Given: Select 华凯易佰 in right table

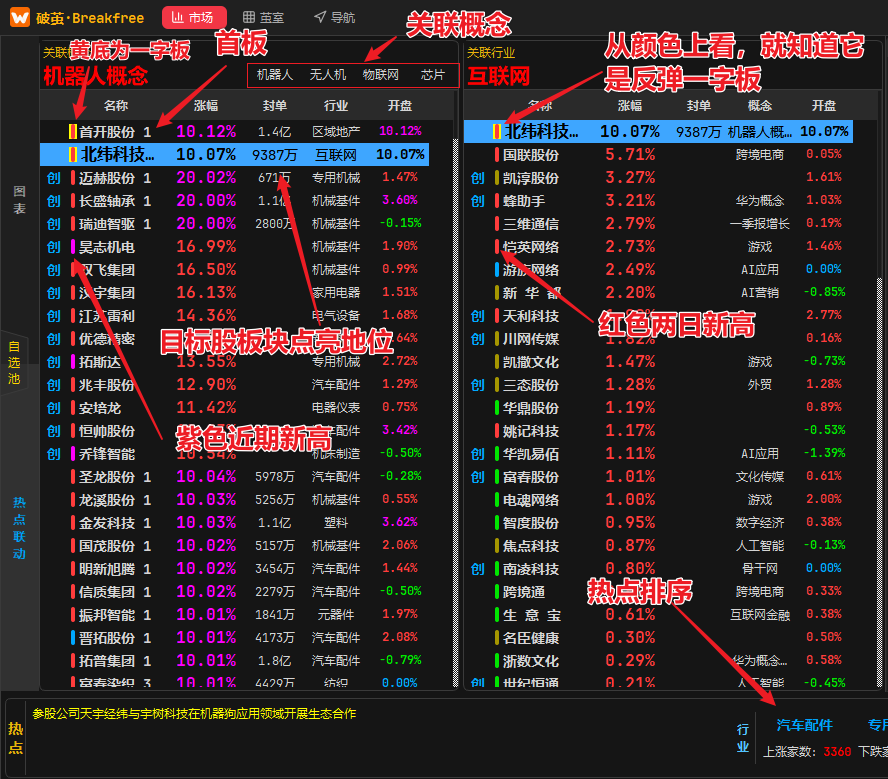Looking at the screenshot, I should click(531, 454).
